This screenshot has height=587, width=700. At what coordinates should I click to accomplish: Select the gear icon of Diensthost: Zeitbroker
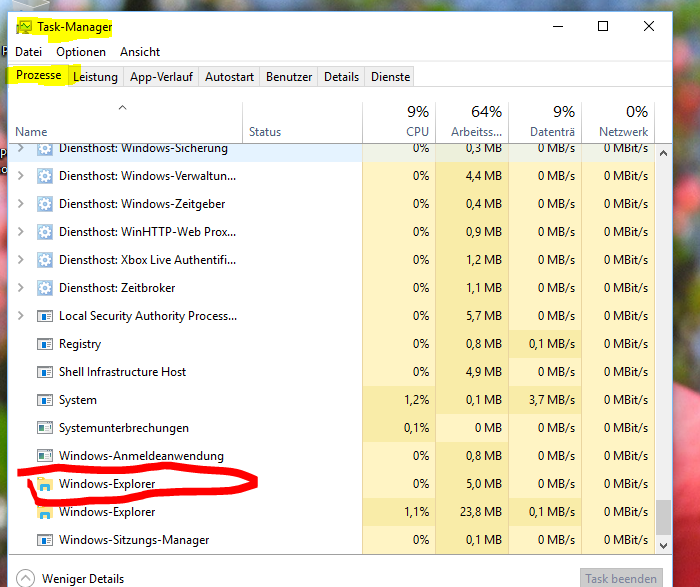point(44,288)
